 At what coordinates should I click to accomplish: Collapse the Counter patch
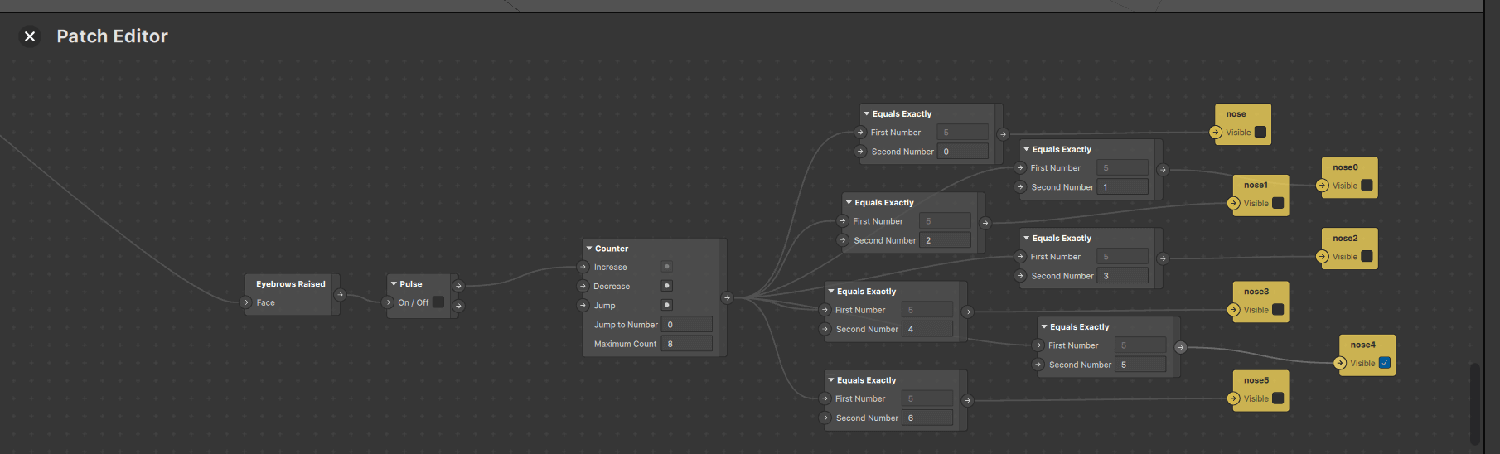tap(590, 248)
